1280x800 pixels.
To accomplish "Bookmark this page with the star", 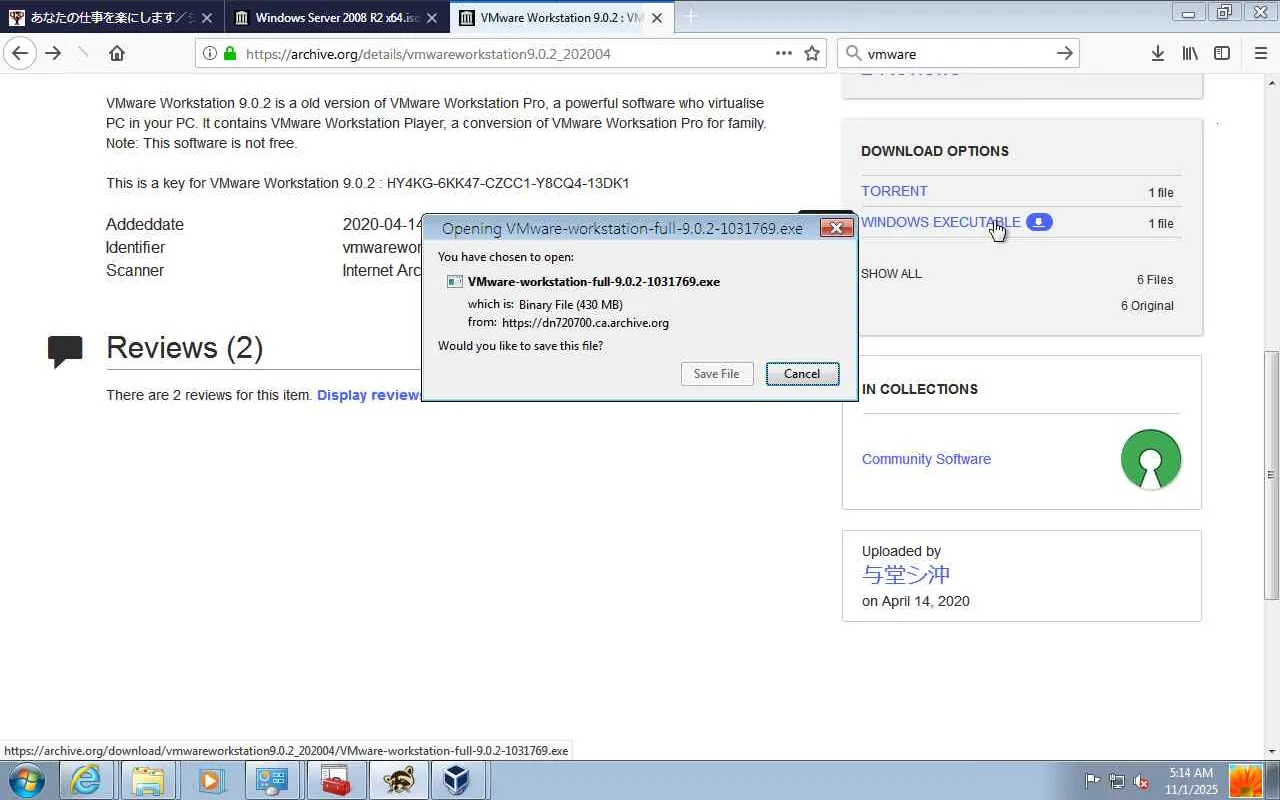I will tap(812, 53).
